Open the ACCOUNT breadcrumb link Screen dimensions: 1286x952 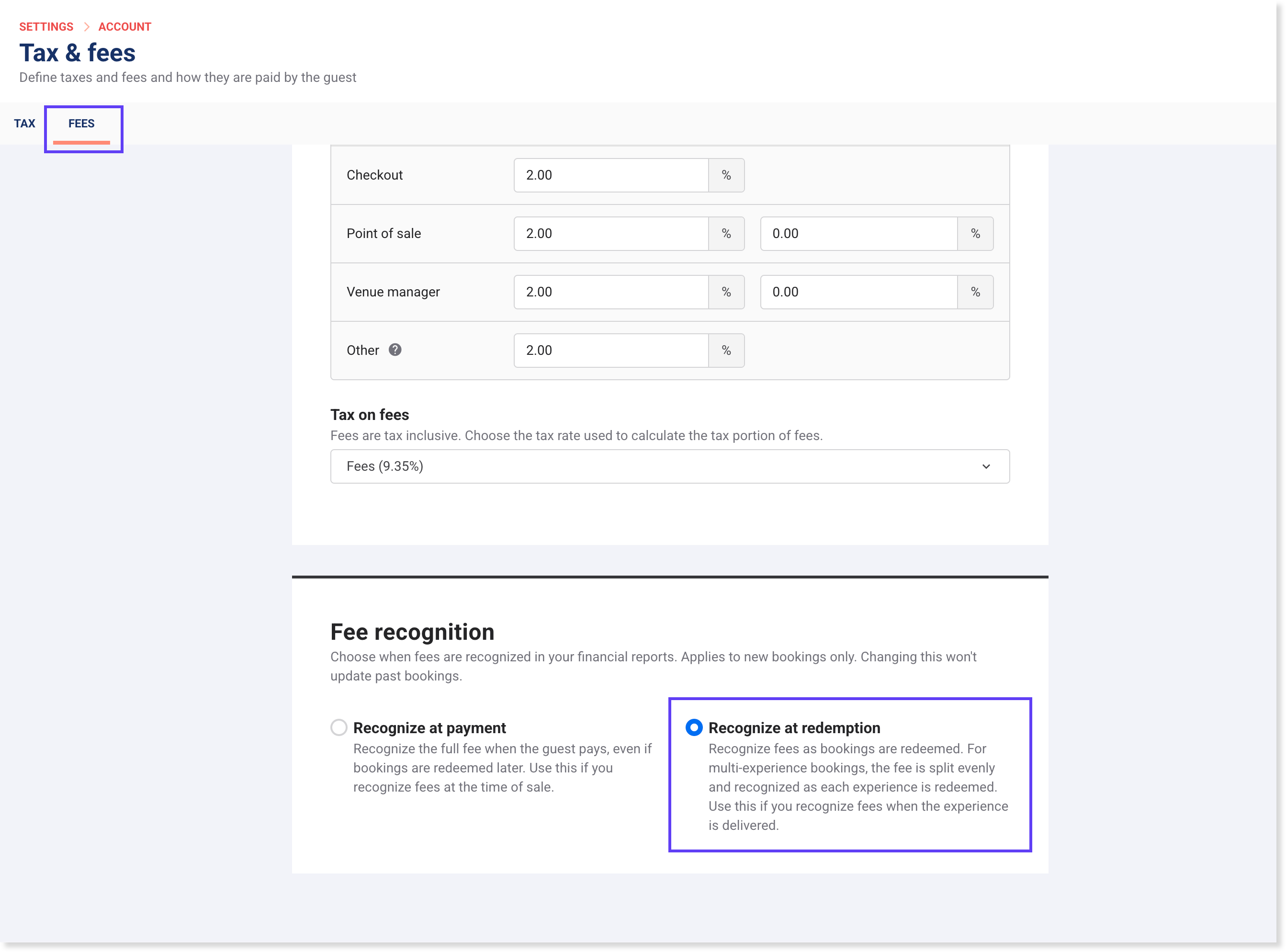pyautogui.click(x=124, y=26)
